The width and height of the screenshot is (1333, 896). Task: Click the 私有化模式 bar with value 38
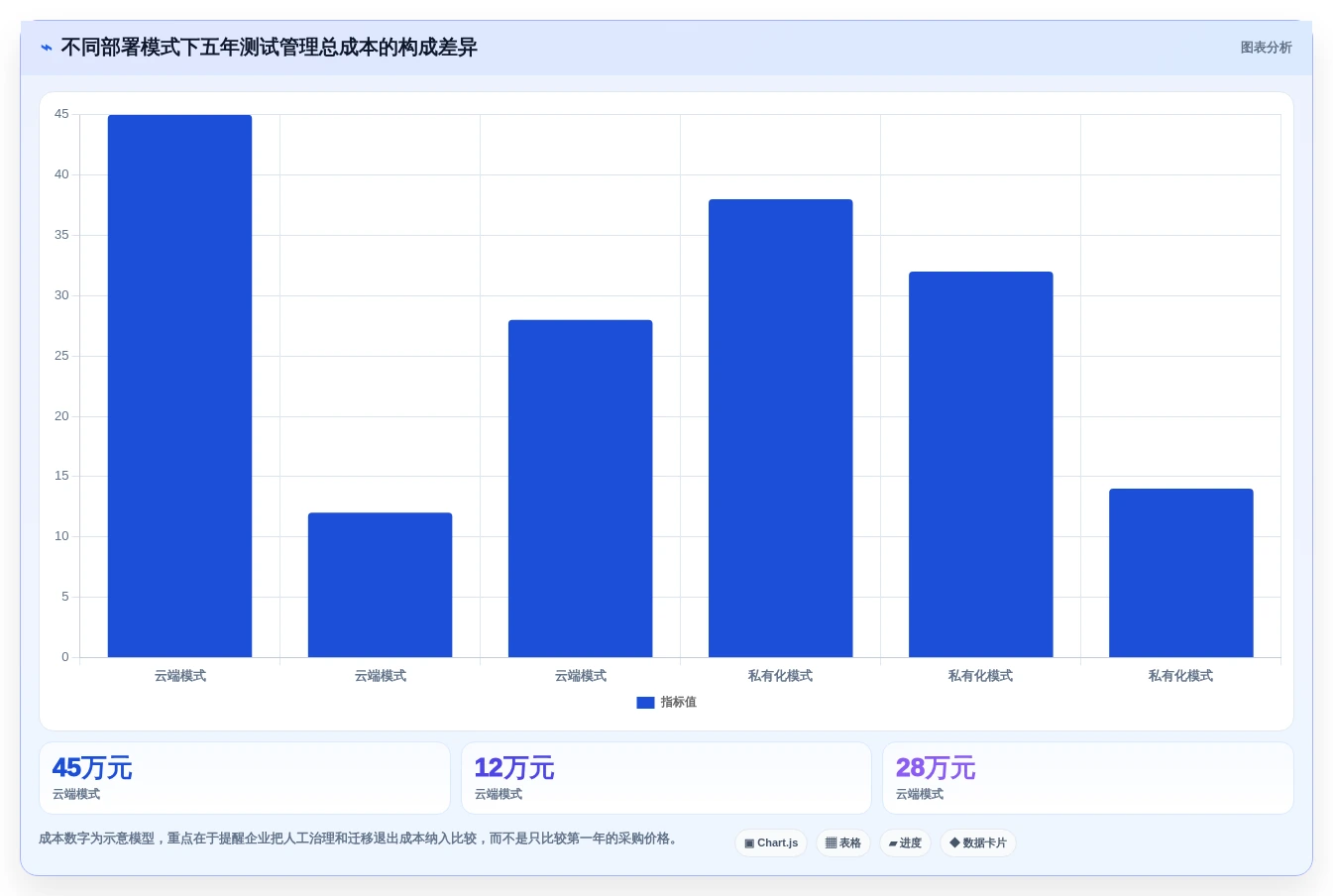780,428
